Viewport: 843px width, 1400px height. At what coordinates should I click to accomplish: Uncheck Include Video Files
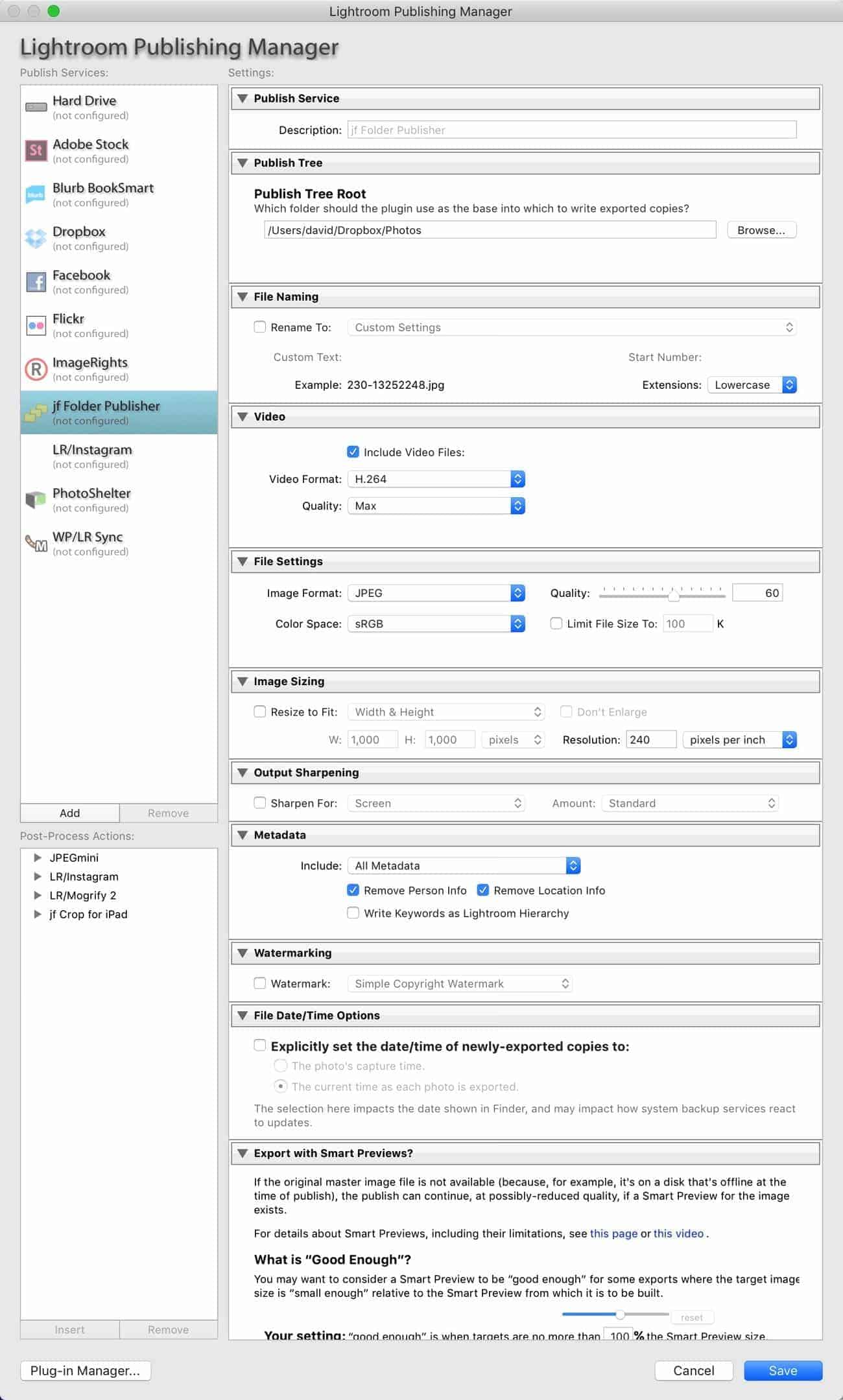coord(353,452)
